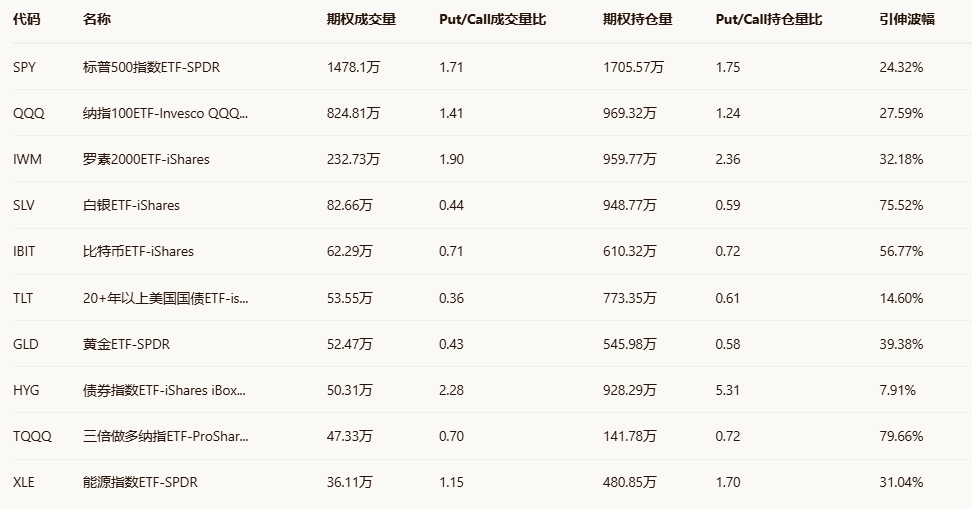The width and height of the screenshot is (972, 509).
Task: Click the 5.31 Put/Call open interest value
Action: tap(728, 389)
